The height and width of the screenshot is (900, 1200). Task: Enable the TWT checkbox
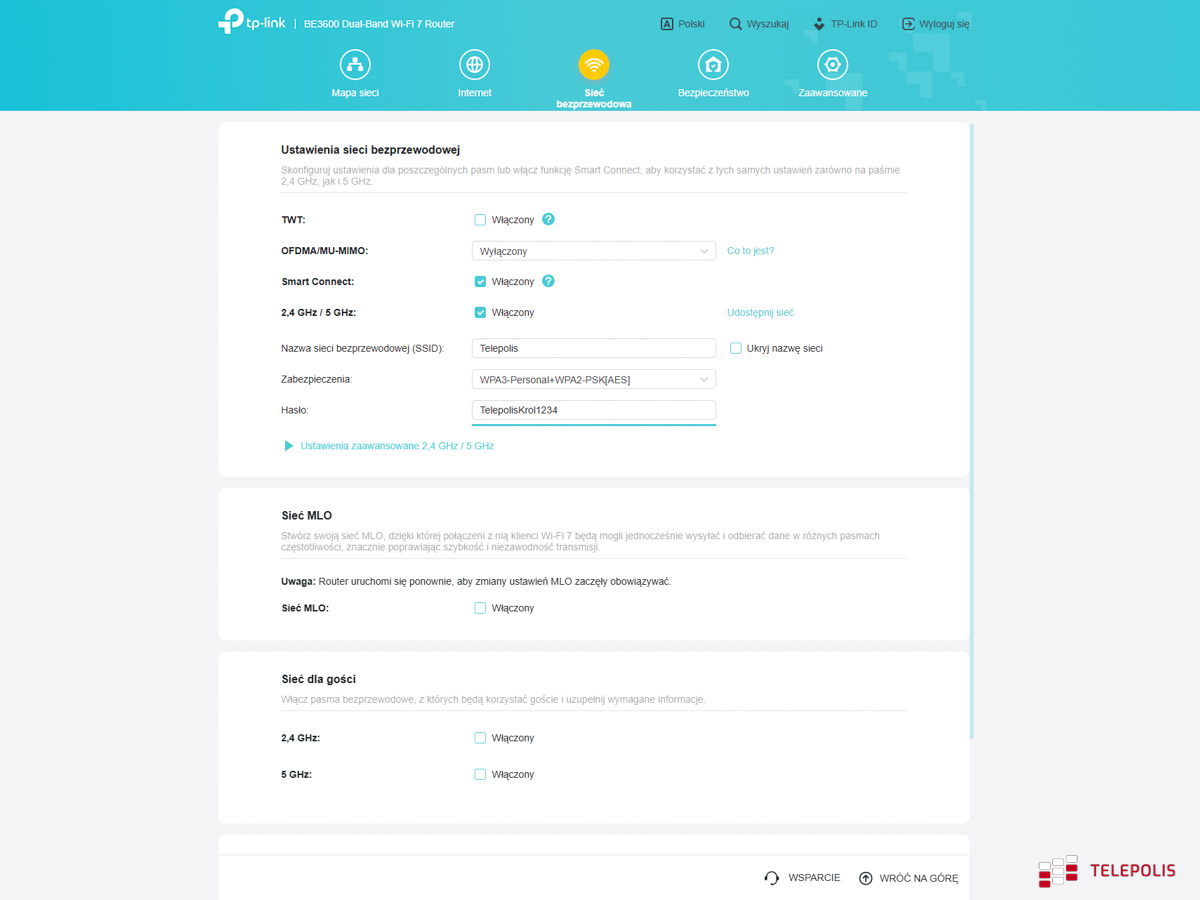pyautogui.click(x=480, y=220)
